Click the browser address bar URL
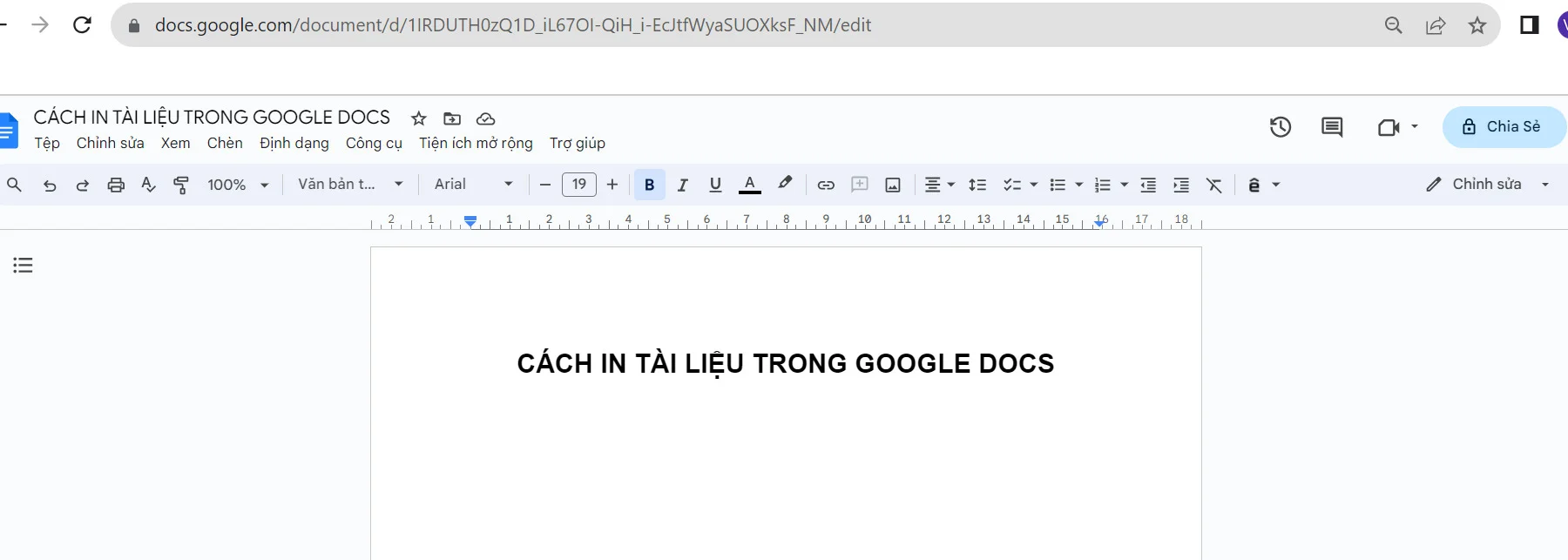This screenshot has width=1568, height=560. (513, 24)
